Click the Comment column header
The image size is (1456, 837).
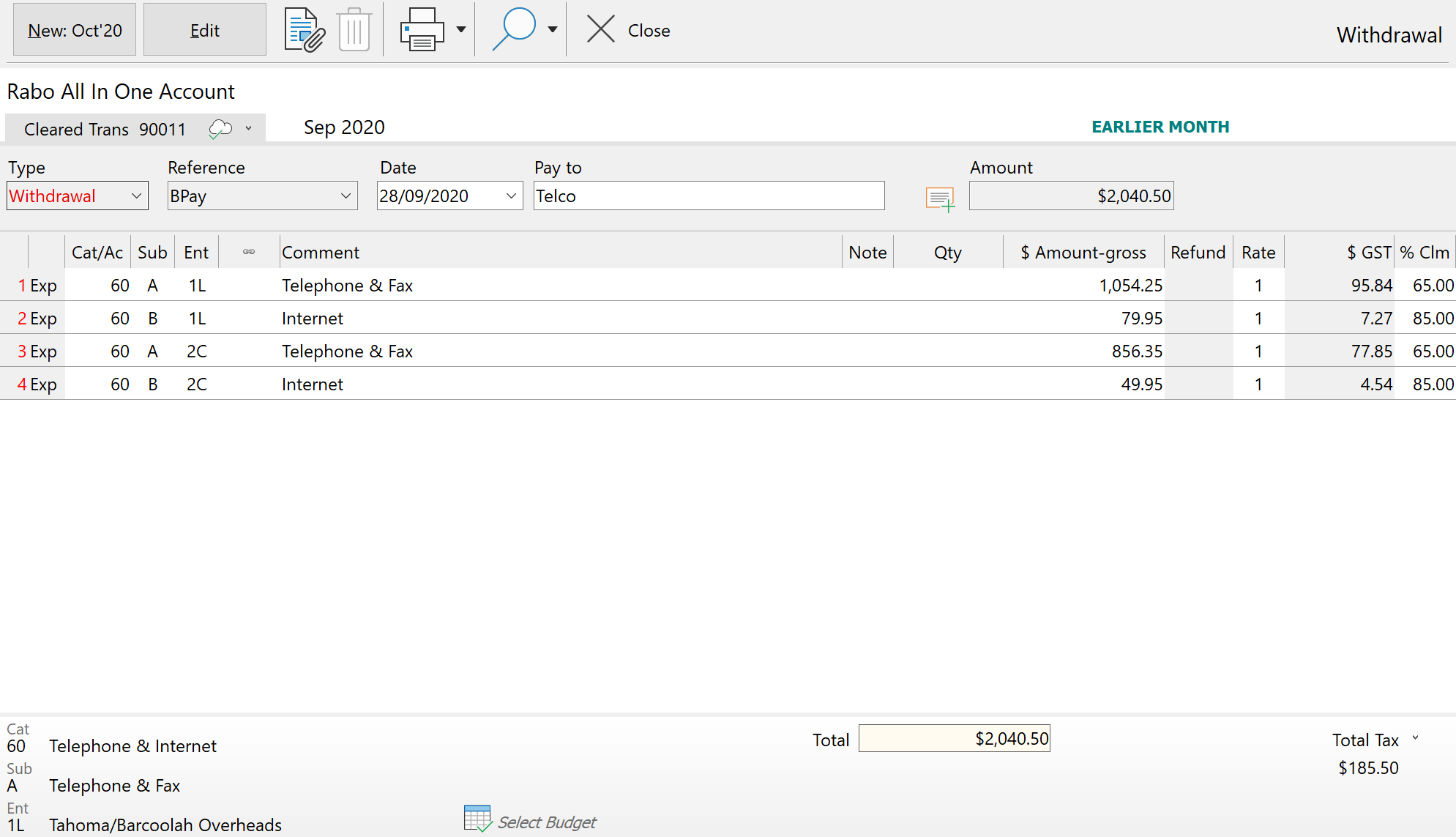(x=561, y=252)
